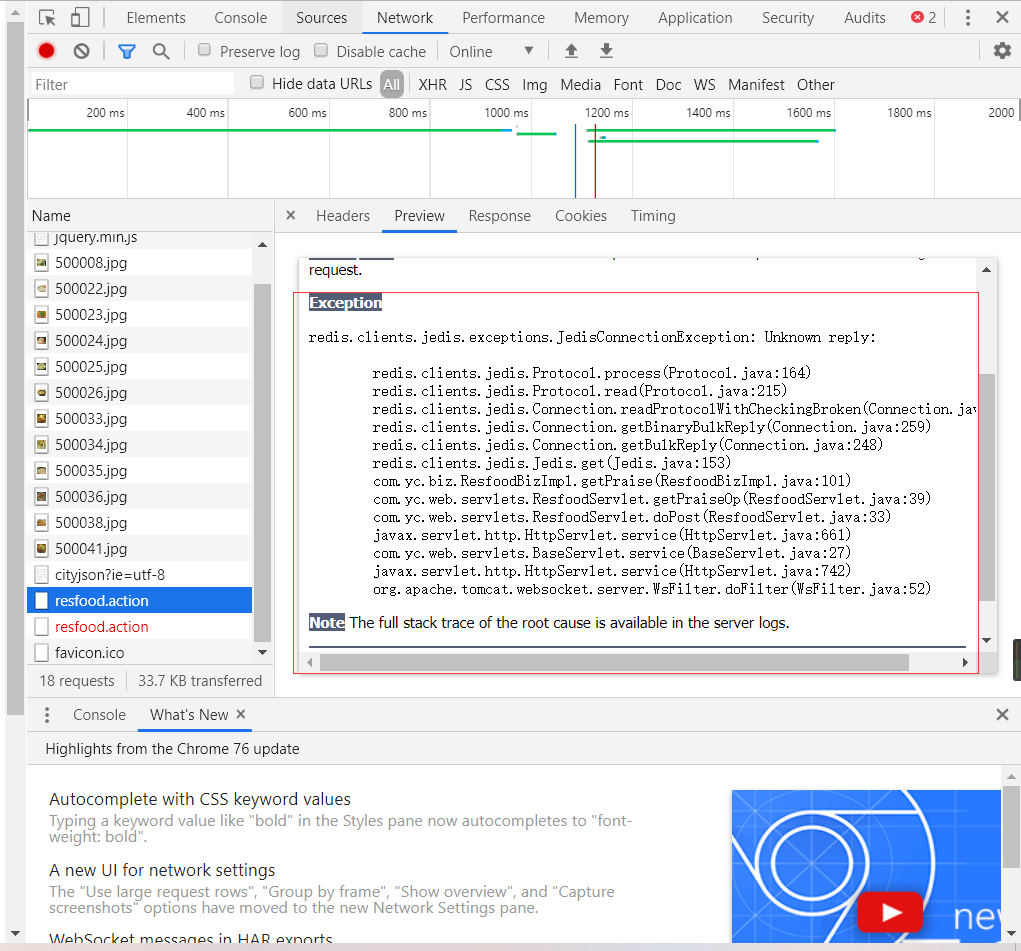Check Hide data URLs option
The image size is (1021, 951).
257,82
